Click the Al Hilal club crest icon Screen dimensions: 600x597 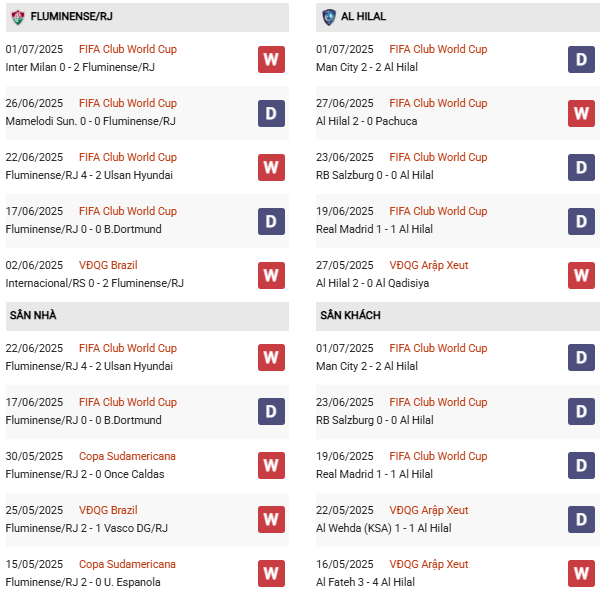pyautogui.click(x=329, y=17)
